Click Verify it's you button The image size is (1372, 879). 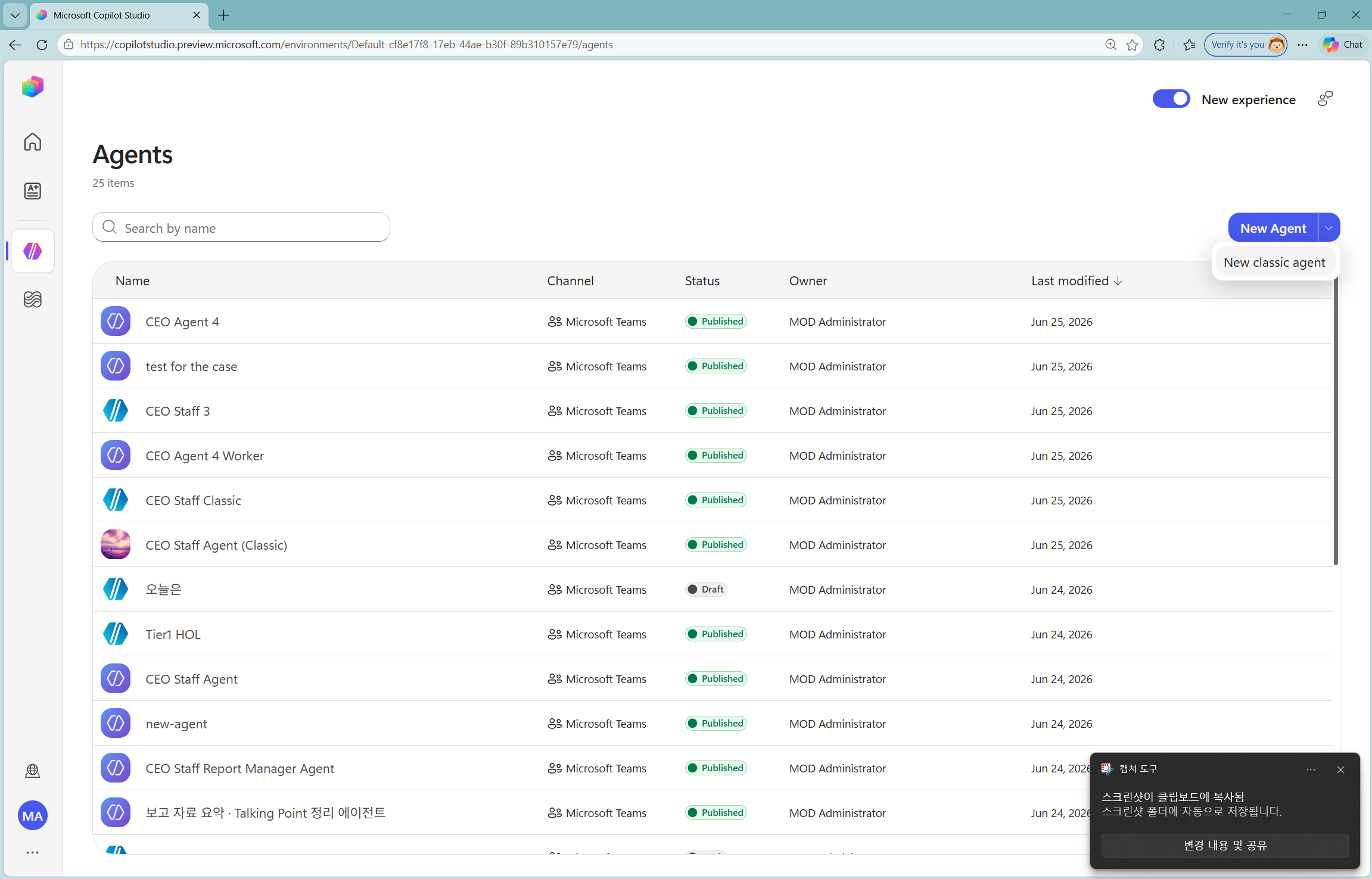point(1245,45)
